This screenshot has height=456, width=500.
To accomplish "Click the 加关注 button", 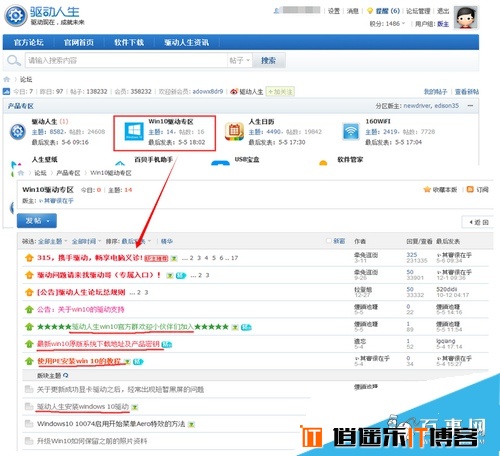I will (280, 91).
